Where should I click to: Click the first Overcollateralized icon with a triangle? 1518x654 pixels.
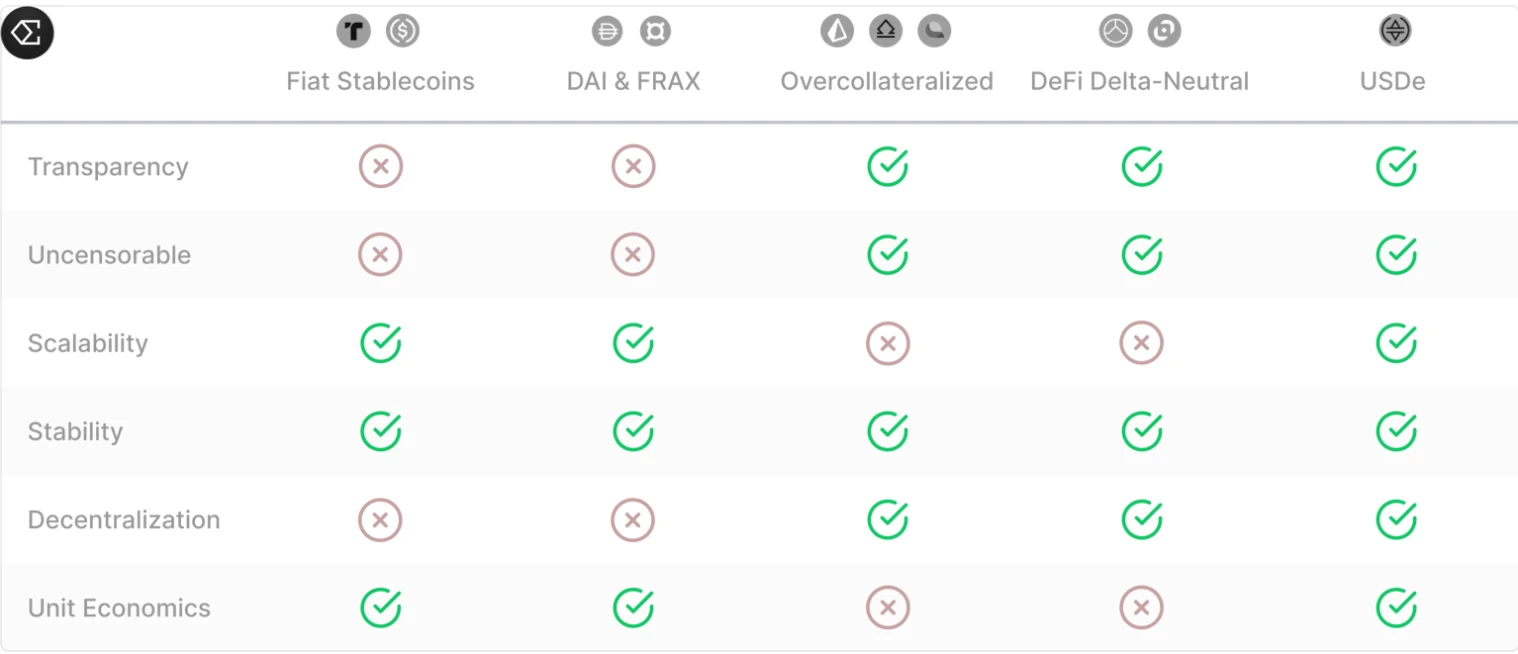837,32
